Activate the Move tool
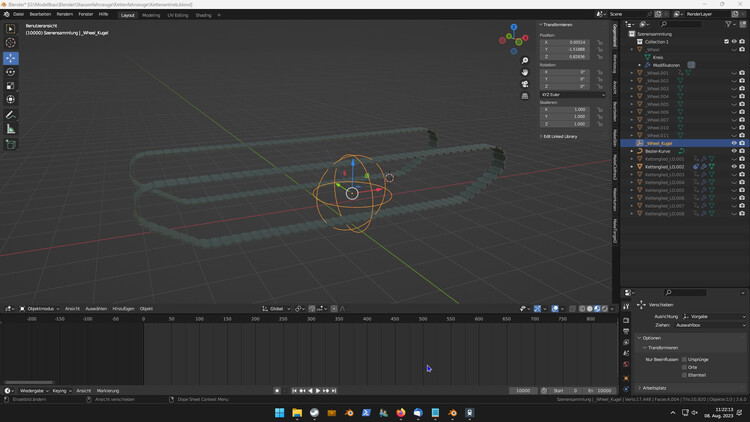 (11, 58)
